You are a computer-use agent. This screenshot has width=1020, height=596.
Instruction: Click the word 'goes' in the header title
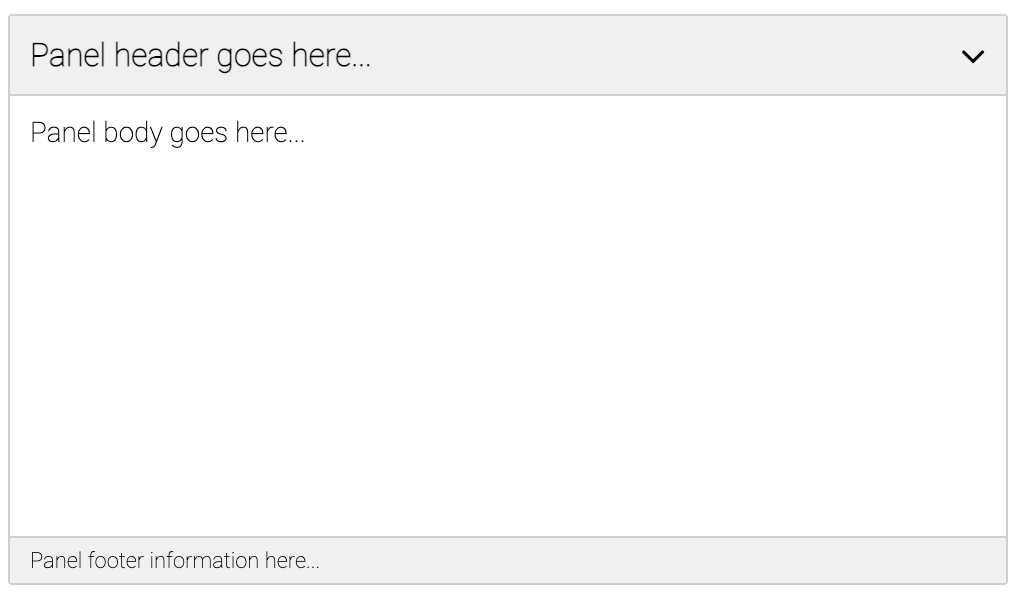pyautogui.click(x=250, y=59)
